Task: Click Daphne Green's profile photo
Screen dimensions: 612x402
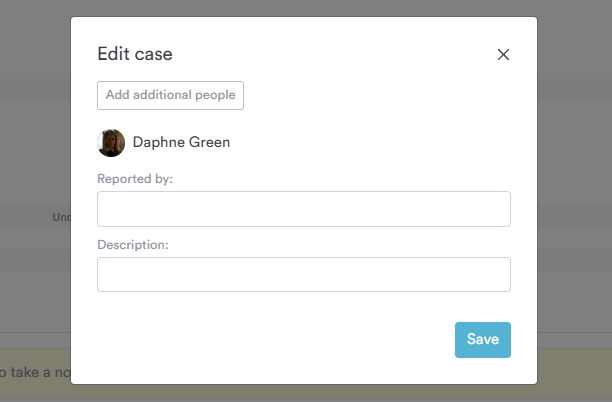Action: [111, 143]
